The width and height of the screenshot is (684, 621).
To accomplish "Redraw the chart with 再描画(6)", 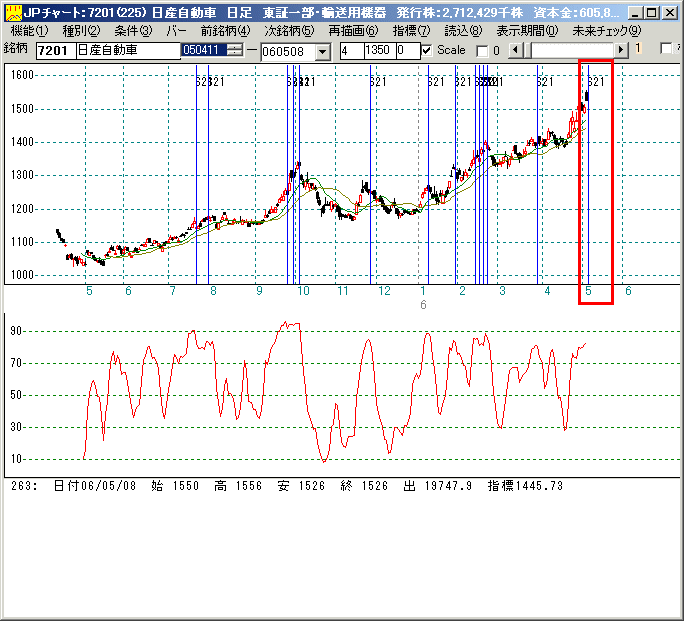I will 353,31.
